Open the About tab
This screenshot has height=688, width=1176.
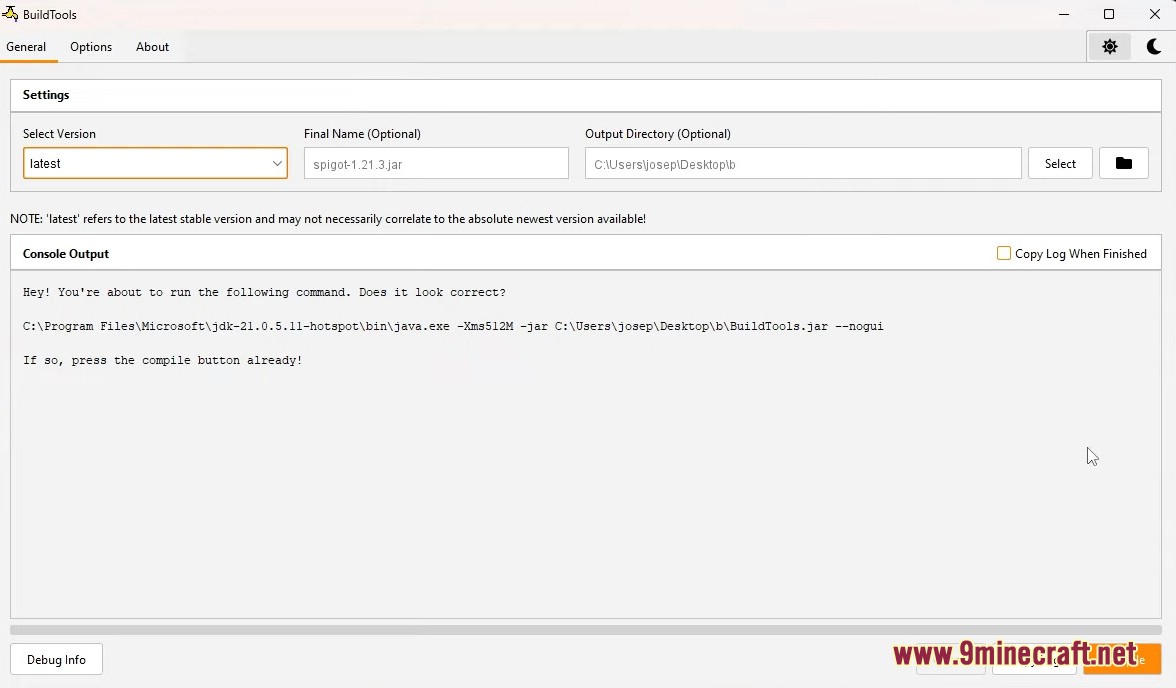pyautogui.click(x=152, y=47)
